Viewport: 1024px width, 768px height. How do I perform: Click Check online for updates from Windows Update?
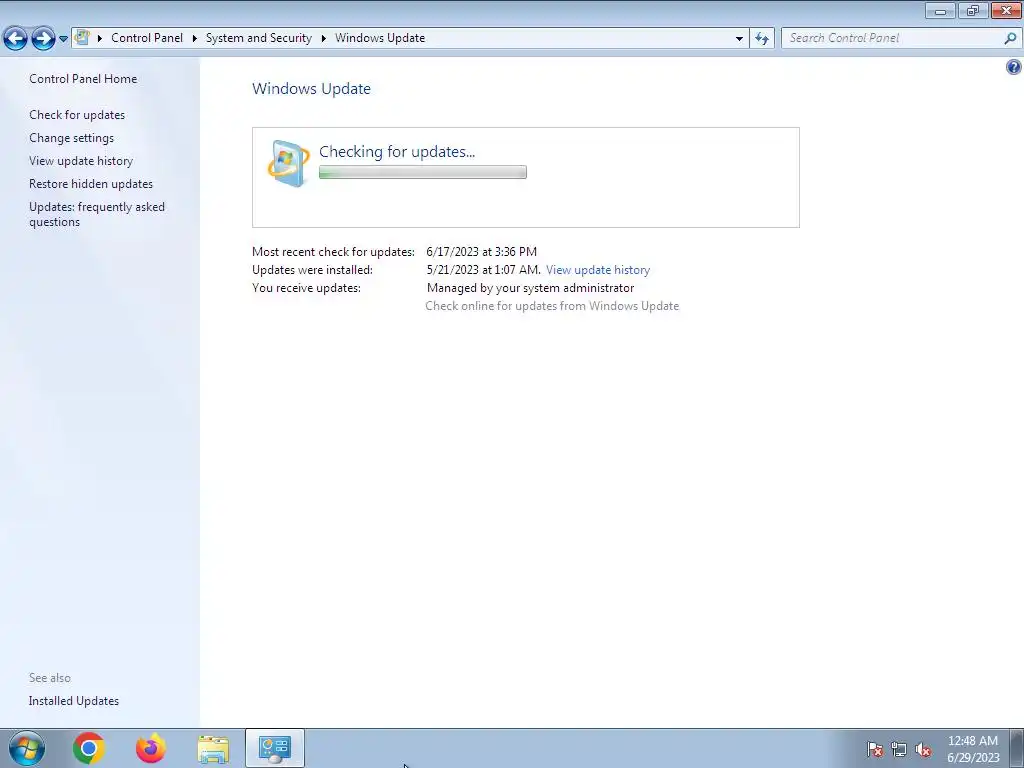click(x=552, y=306)
